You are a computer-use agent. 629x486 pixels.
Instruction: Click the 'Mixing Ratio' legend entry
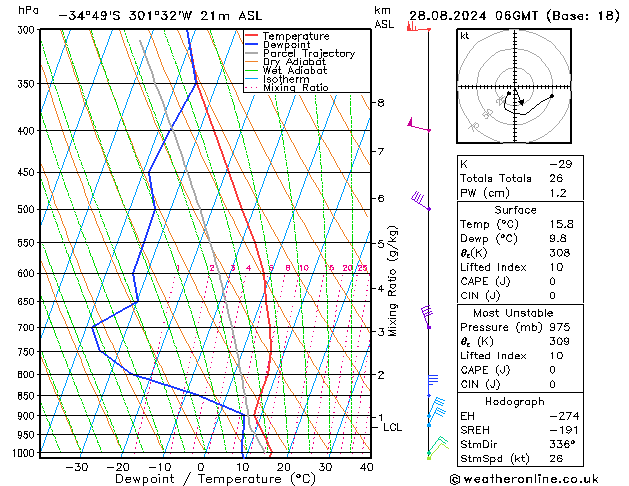pos(296,87)
